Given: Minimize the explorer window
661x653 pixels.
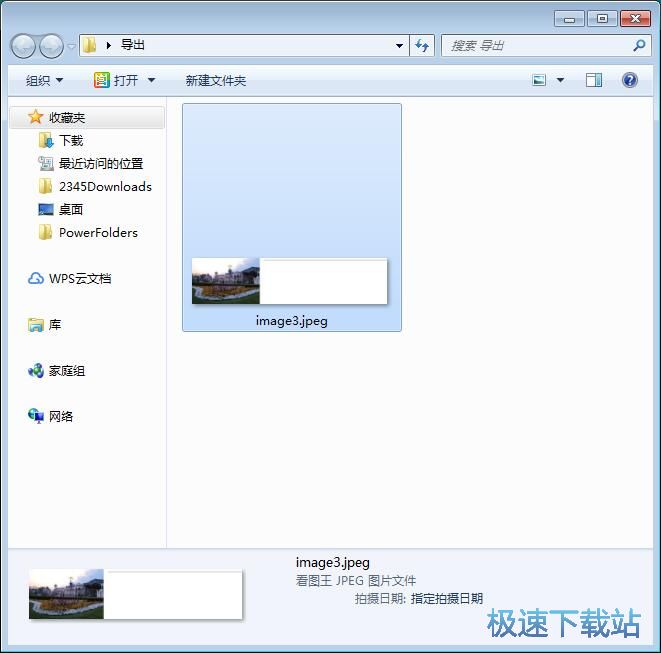Looking at the screenshot, I should 569,19.
